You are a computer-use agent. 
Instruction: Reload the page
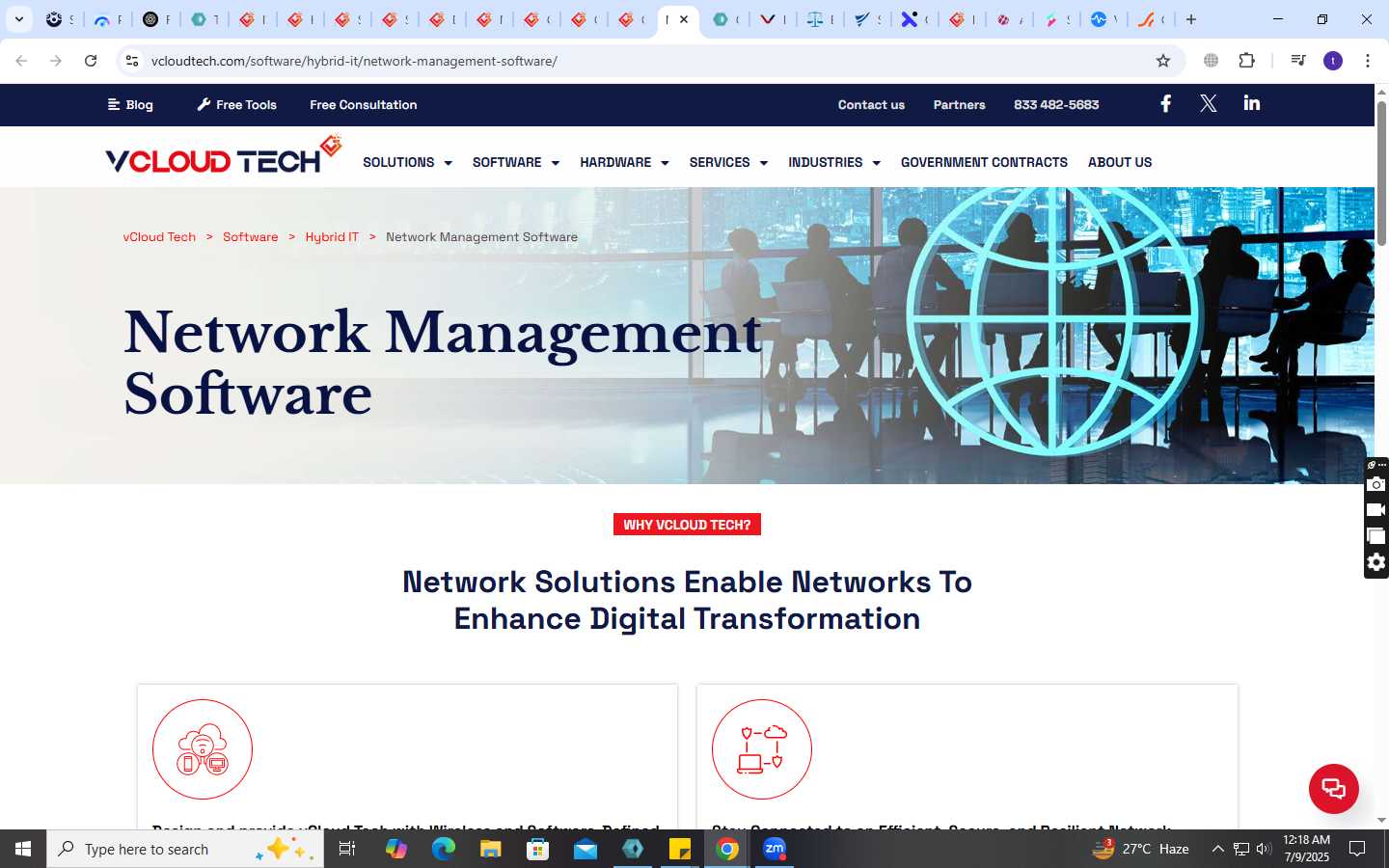pos(91,61)
